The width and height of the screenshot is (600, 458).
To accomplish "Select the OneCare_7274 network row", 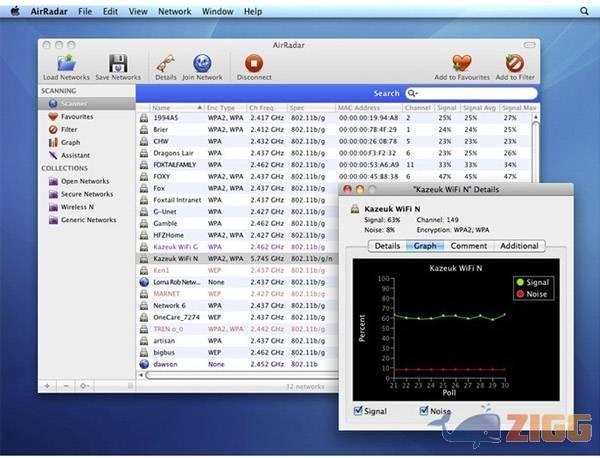I will click(238, 318).
